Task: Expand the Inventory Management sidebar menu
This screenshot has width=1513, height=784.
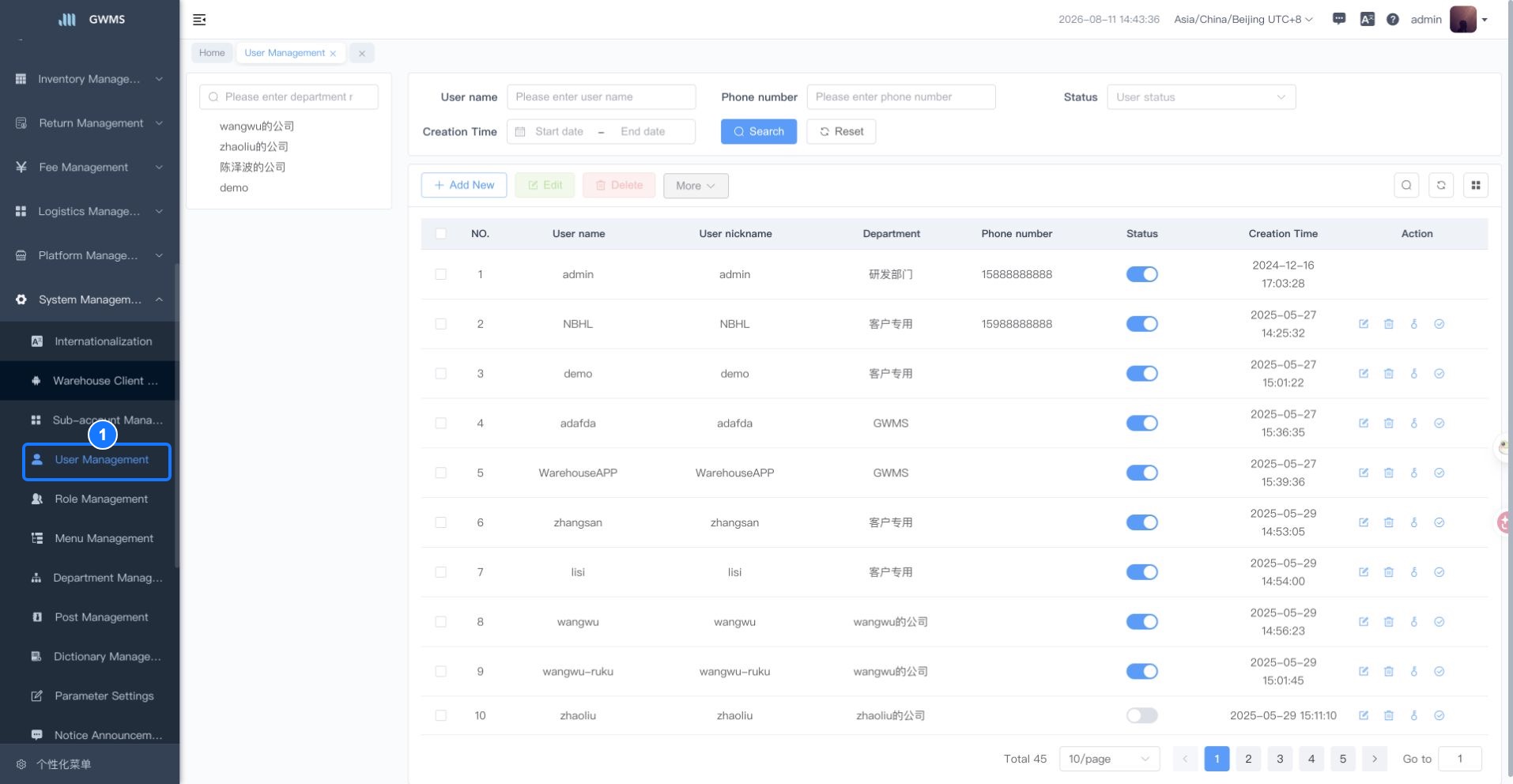Action: 89,79
